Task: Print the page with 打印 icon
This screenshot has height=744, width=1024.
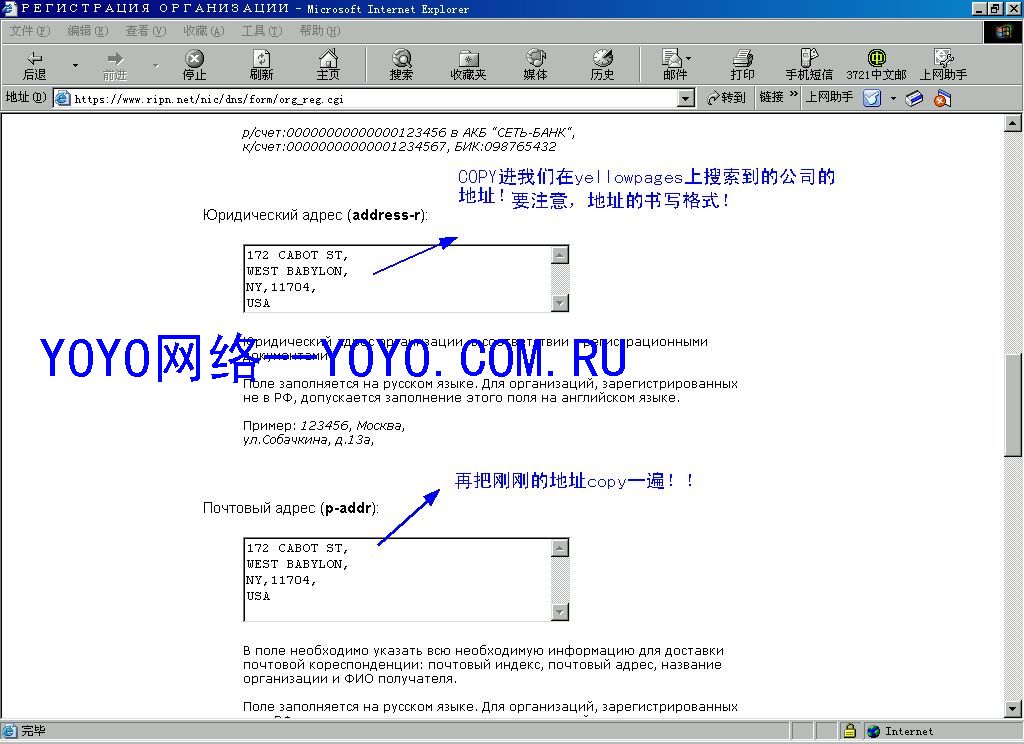Action: (x=743, y=58)
